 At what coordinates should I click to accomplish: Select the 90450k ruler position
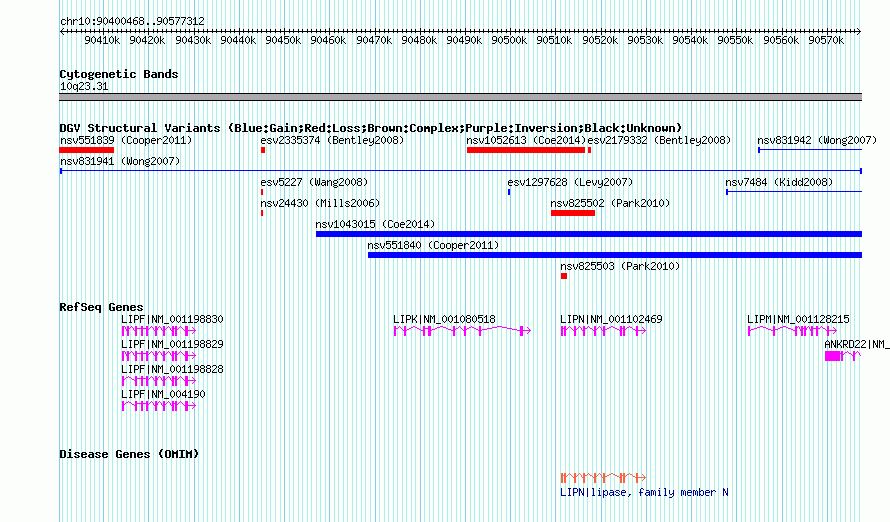point(283,40)
